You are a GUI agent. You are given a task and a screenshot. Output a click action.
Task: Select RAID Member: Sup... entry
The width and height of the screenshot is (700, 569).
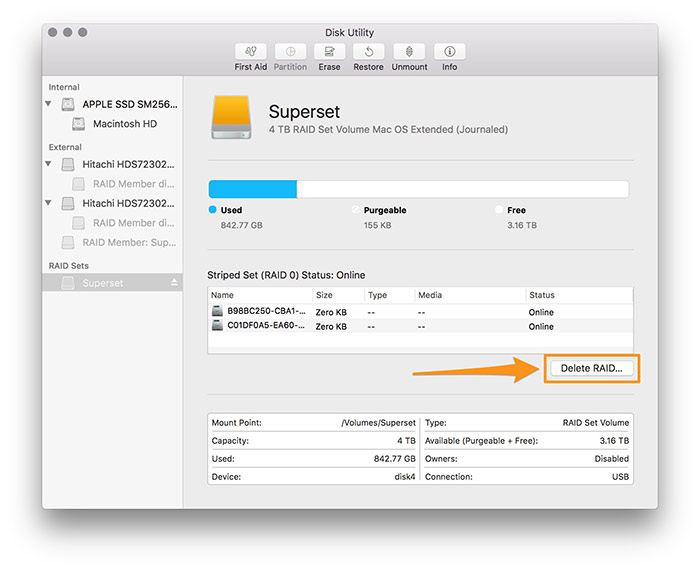[129, 242]
